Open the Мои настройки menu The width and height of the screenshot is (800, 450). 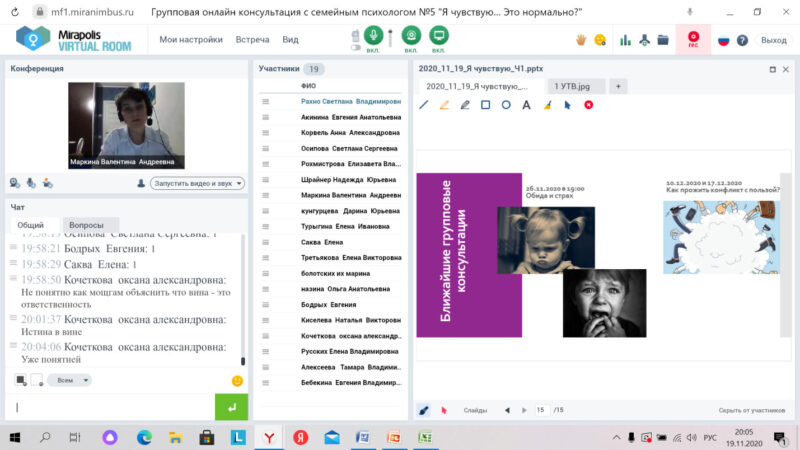pyautogui.click(x=191, y=39)
